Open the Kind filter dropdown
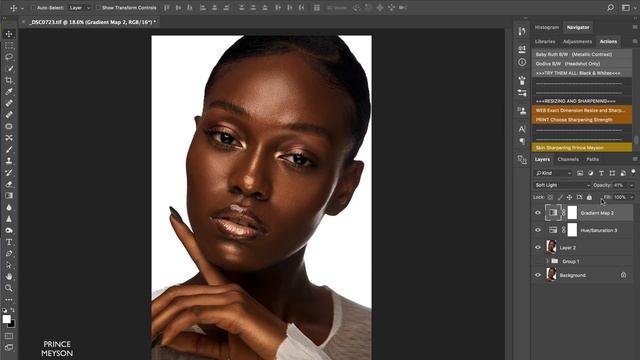Screen dimensions: 640x360 click(553, 173)
